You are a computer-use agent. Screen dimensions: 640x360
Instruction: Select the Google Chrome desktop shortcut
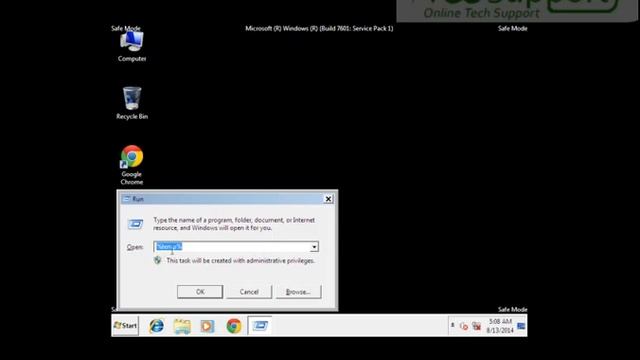[x=132, y=165]
